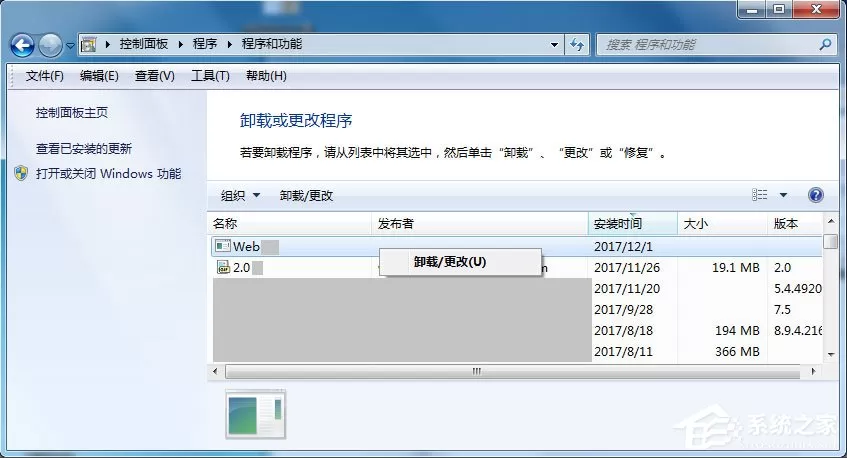Open the 文件(F) menu
The width and height of the screenshot is (847, 458).
tap(44, 76)
